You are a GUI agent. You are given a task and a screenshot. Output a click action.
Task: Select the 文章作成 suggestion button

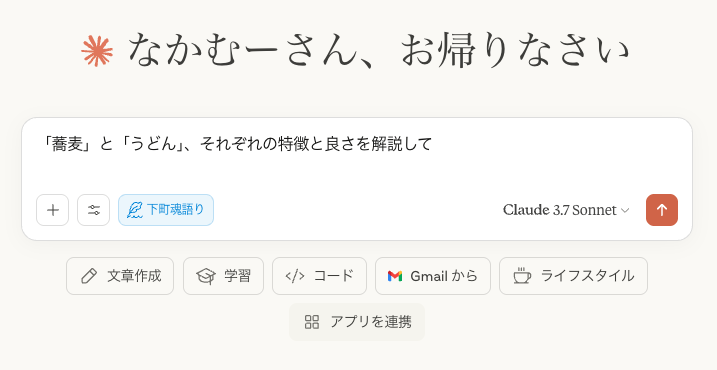point(120,276)
